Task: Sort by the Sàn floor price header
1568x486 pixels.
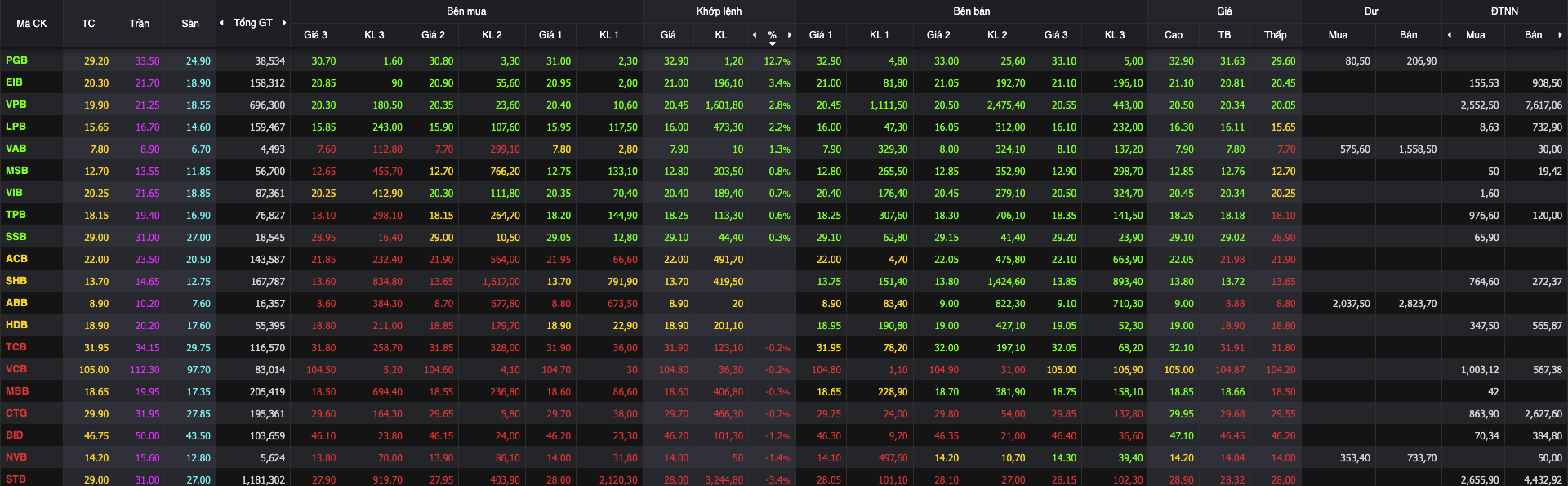Action: click(190, 24)
